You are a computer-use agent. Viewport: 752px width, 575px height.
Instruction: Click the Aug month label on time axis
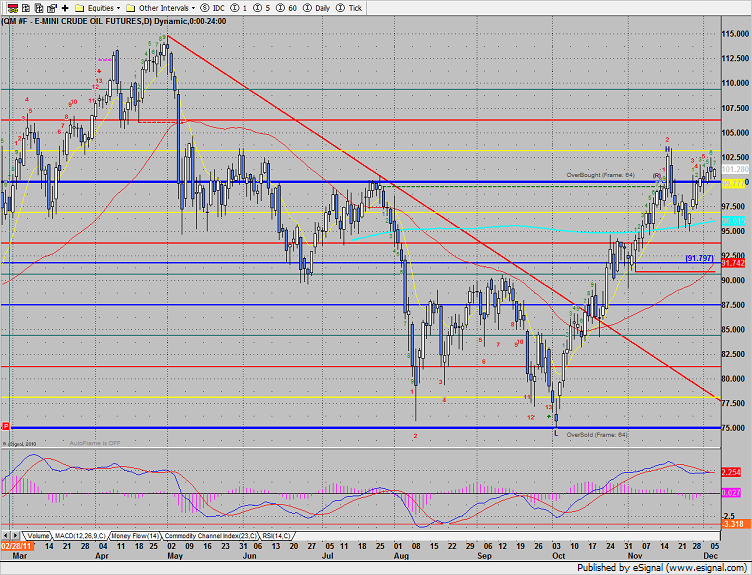point(401,556)
